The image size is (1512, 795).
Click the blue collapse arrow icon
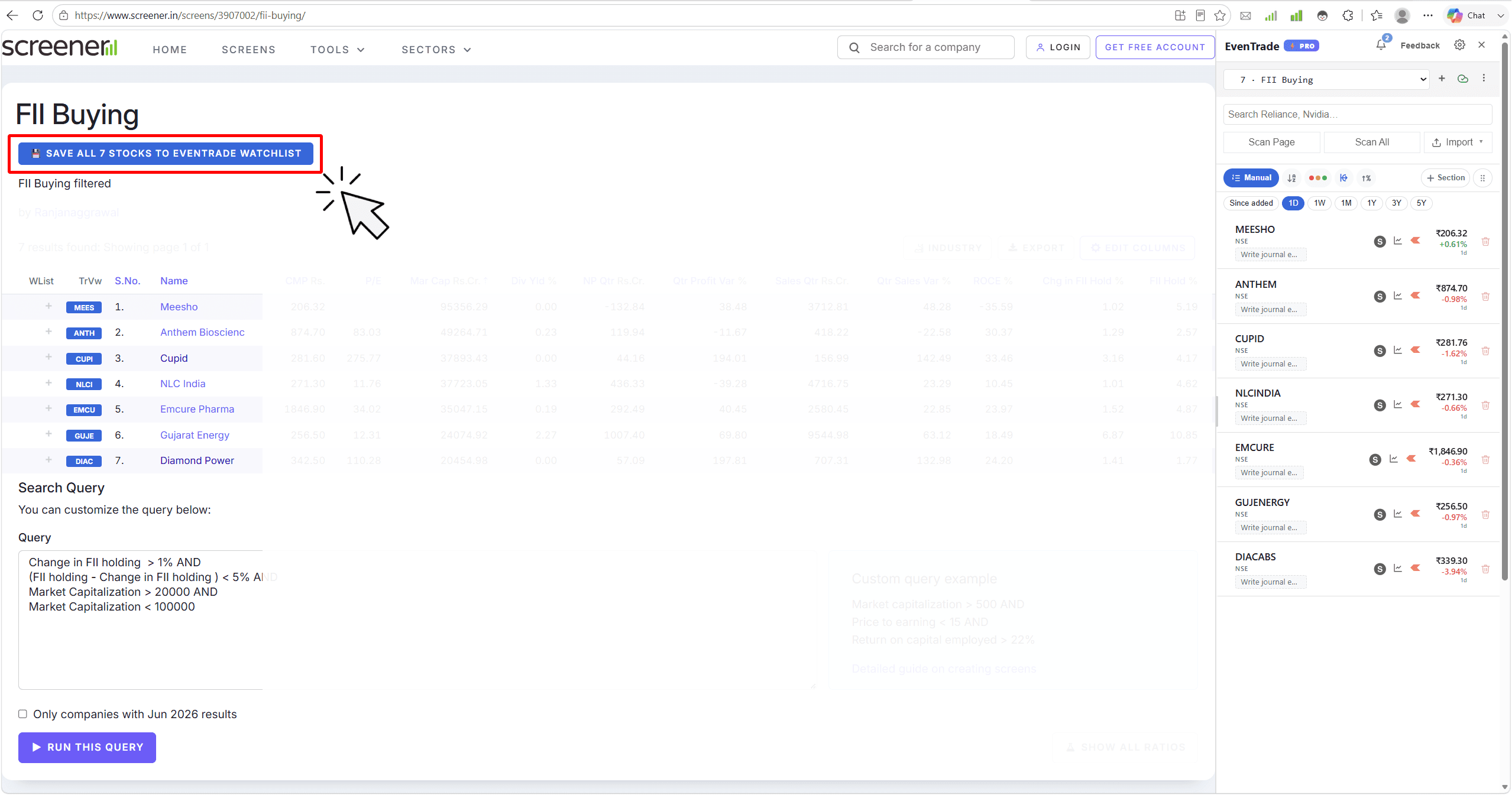pyautogui.click(x=1343, y=178)
